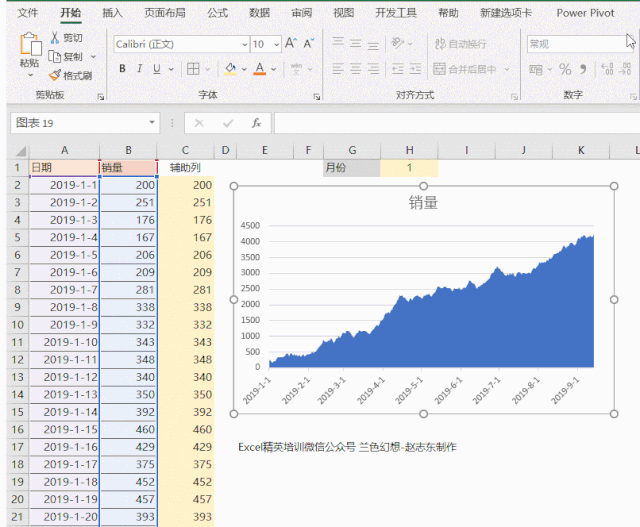Viewport: 640px width, 527px height.
Task: Decrease font size with small A
Action: [309, 43]
